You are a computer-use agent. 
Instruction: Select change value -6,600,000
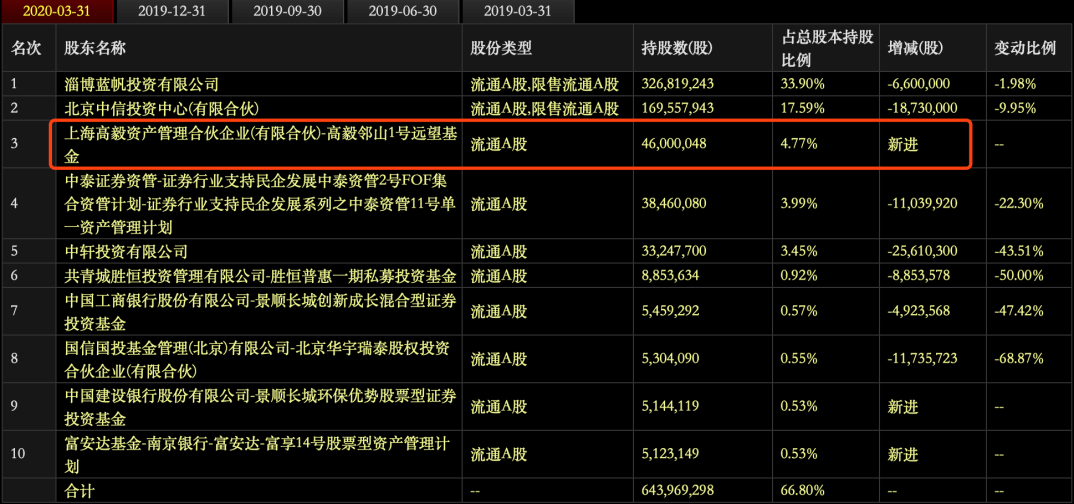919,84
